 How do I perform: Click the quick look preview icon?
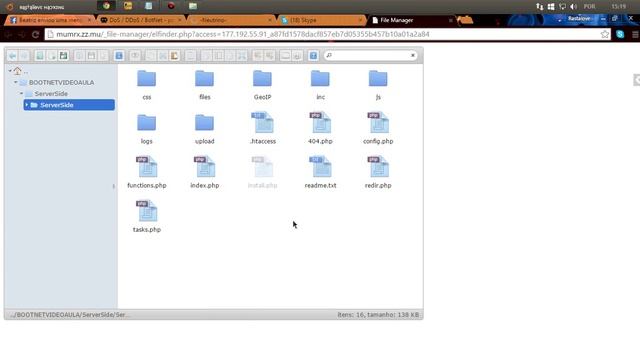click(135, 56)
